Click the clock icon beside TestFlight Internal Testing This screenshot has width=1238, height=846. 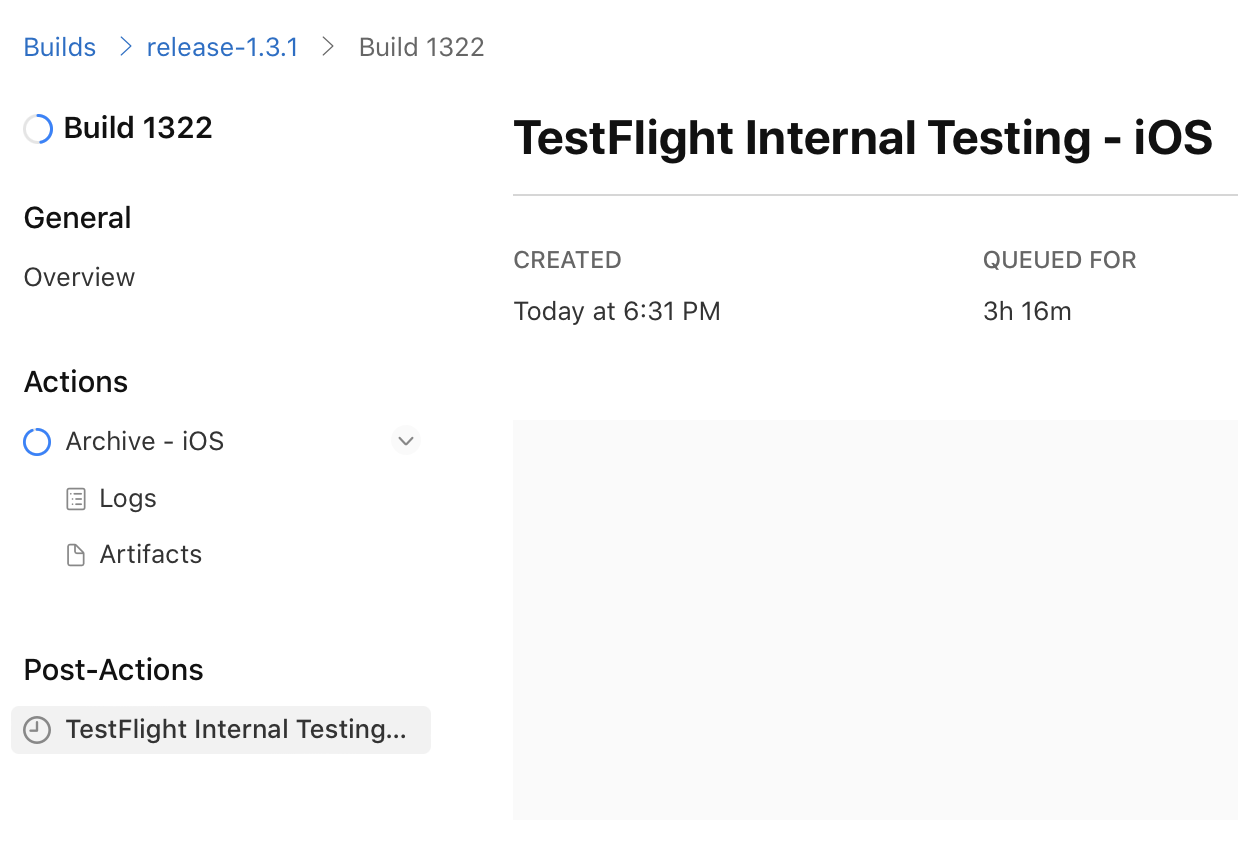[37, 730]
